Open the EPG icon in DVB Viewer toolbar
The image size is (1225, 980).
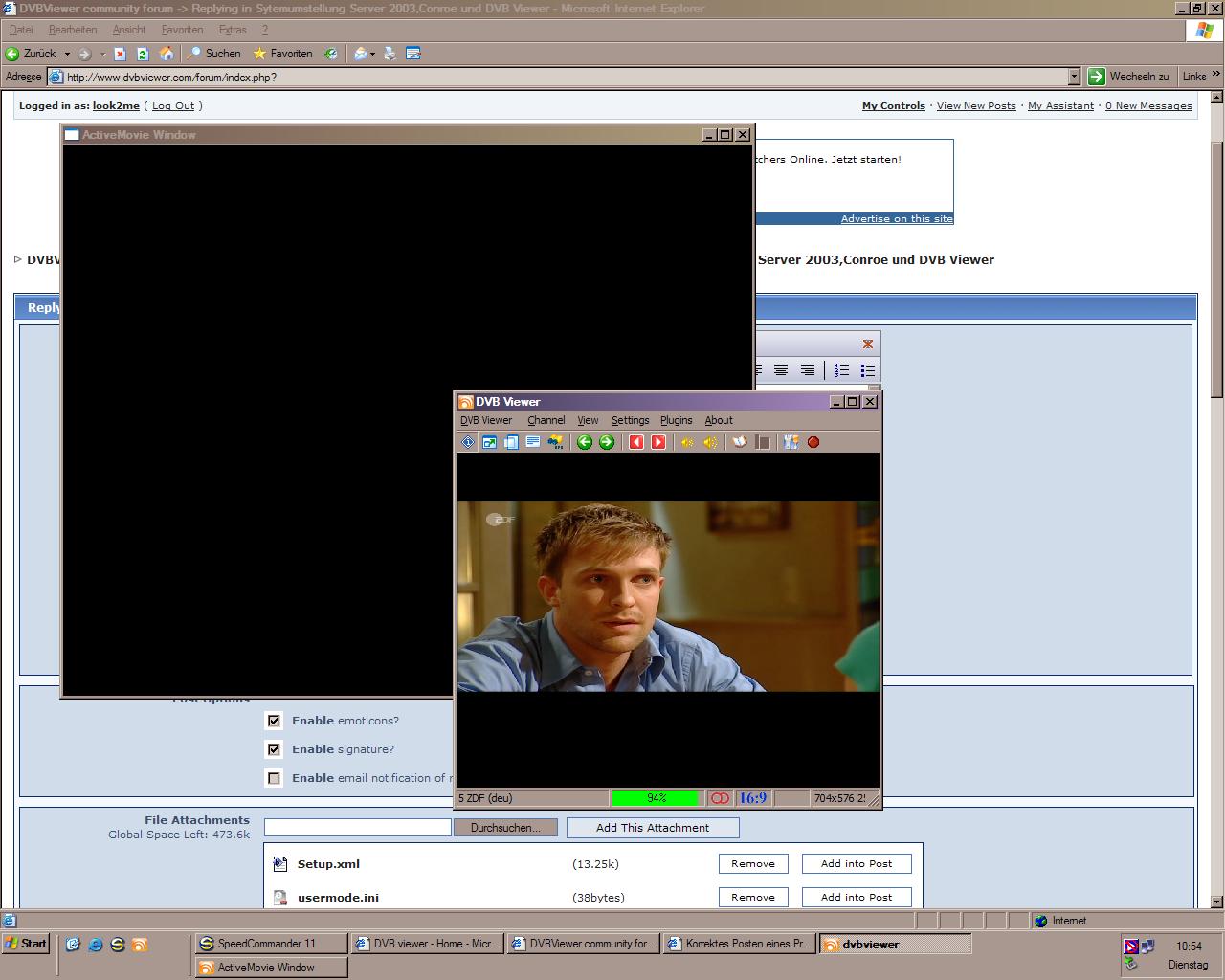[555, 442]
